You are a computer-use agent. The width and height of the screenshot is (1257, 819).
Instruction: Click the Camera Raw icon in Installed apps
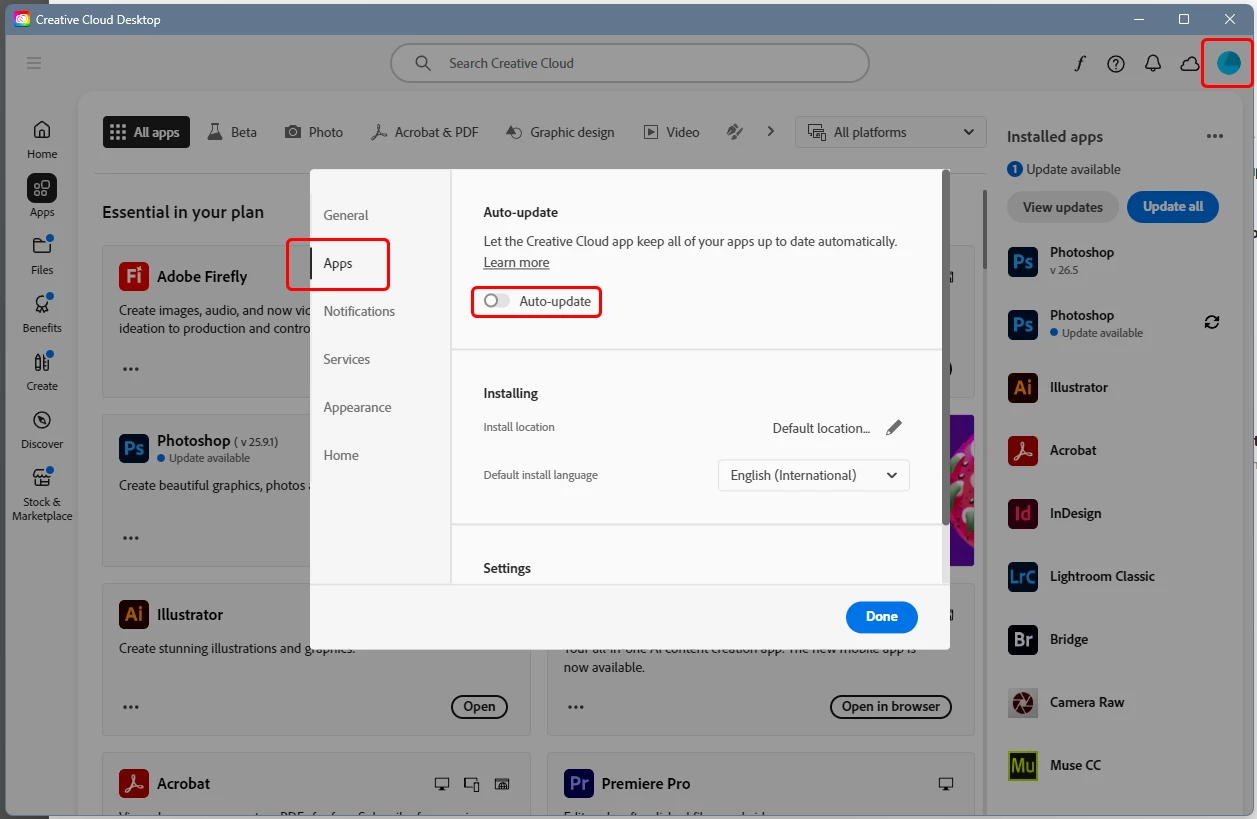coord(1023,703)
